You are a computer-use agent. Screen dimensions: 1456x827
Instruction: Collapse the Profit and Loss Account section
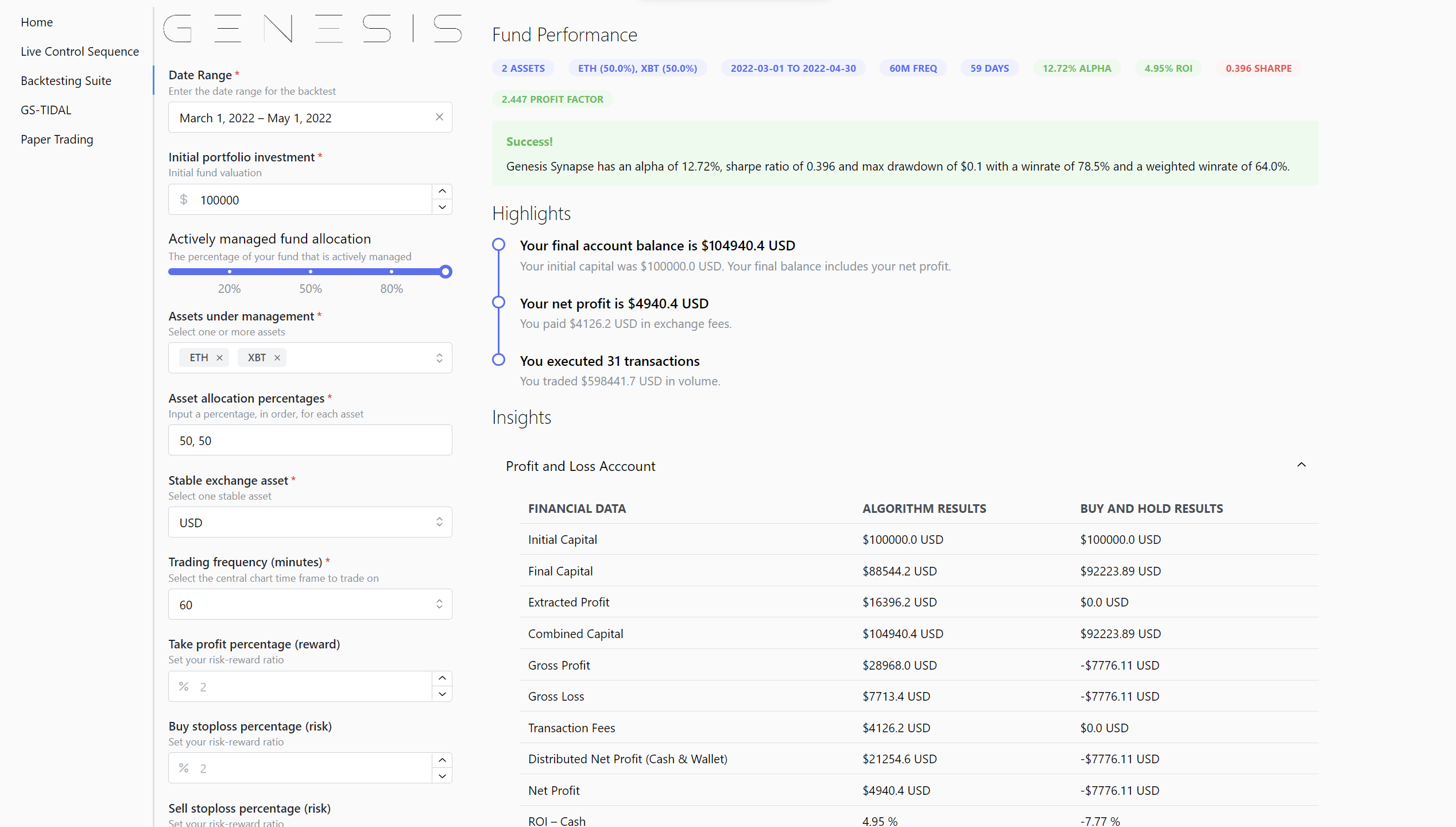1301,465
